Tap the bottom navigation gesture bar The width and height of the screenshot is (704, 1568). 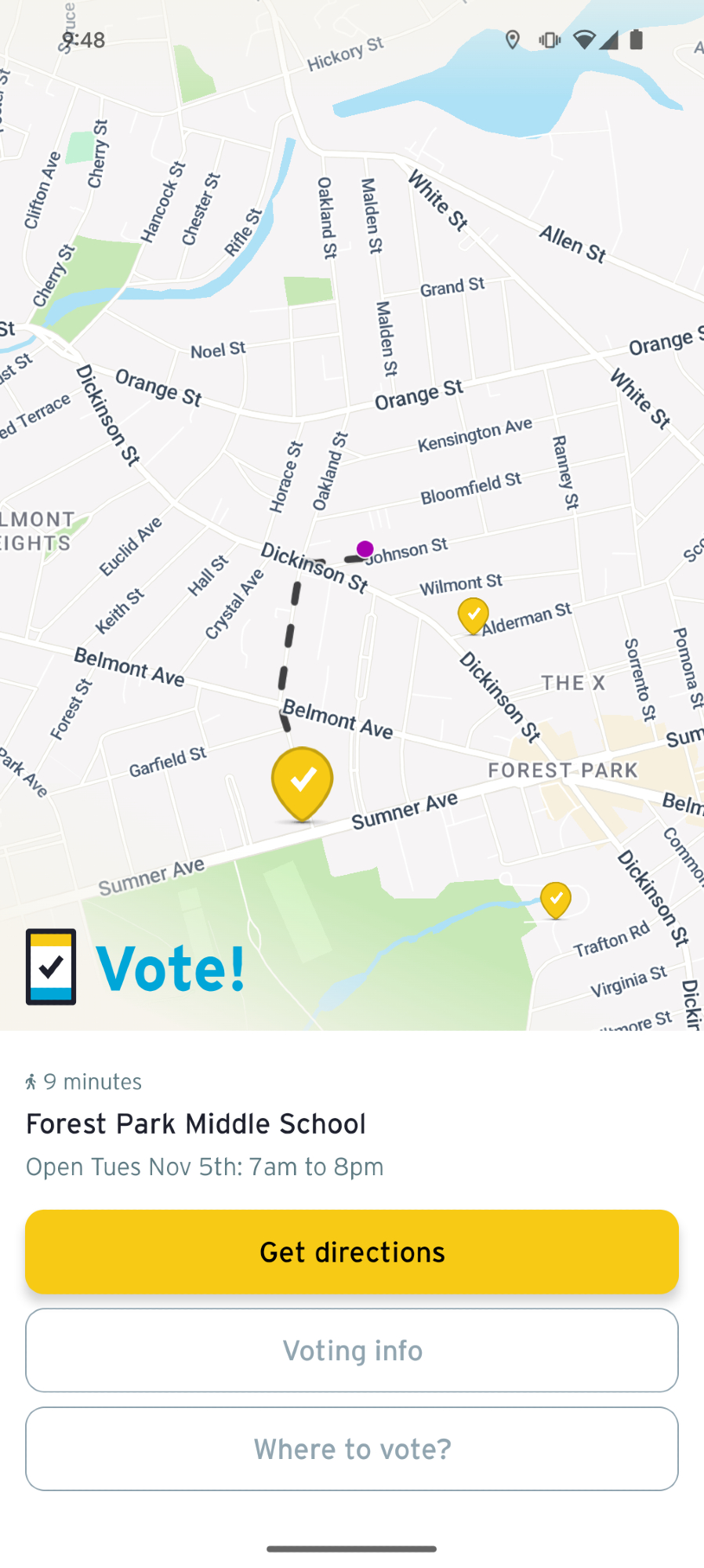click(x=352, y=1548)
